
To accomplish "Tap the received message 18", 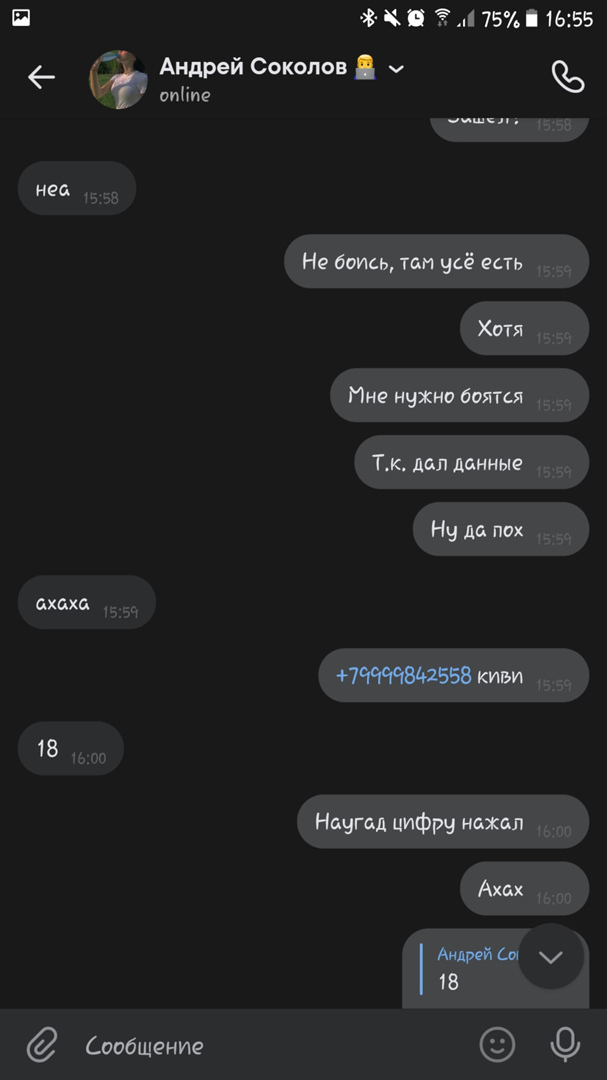I will point(70,749).
